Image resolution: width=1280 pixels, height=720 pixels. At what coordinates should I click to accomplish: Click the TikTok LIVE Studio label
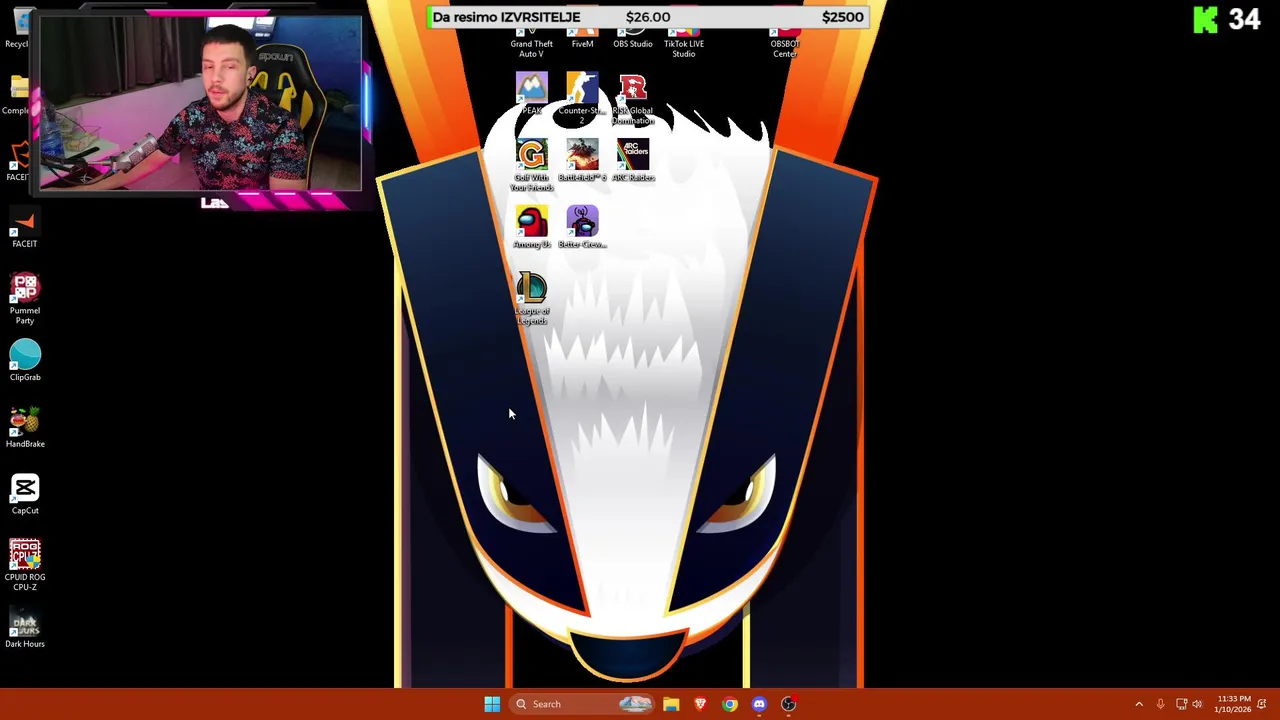pos(684,48)
